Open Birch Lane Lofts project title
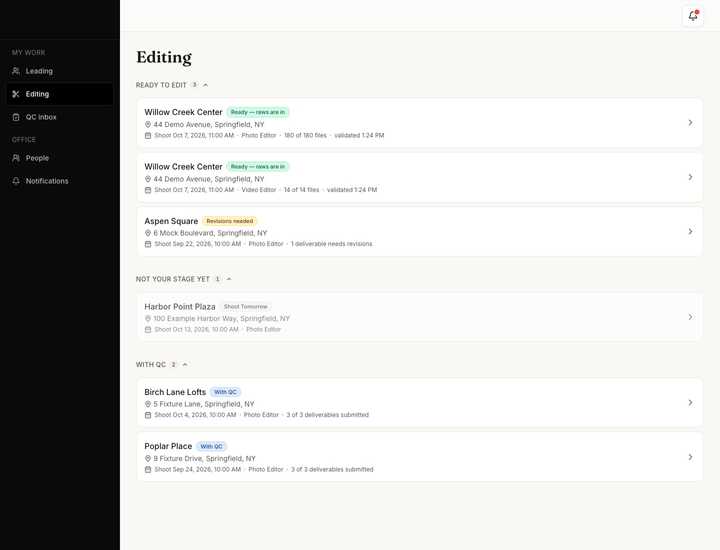The height and width of the screenshot is (550, 720). (175, 392)
